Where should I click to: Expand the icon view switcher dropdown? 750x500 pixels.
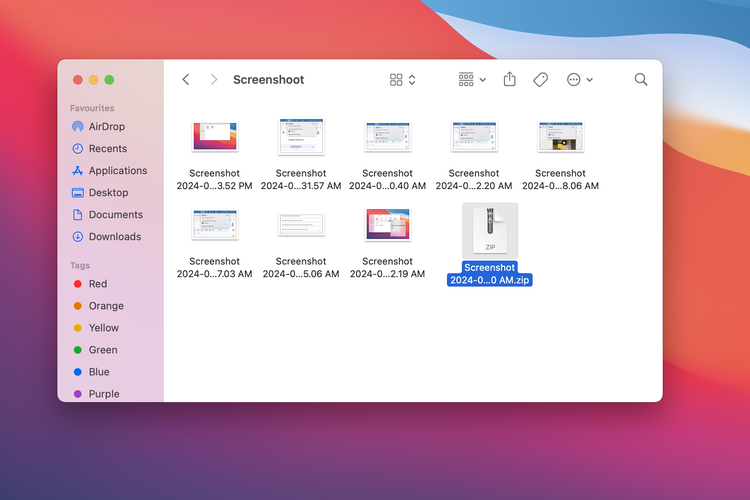402,80
